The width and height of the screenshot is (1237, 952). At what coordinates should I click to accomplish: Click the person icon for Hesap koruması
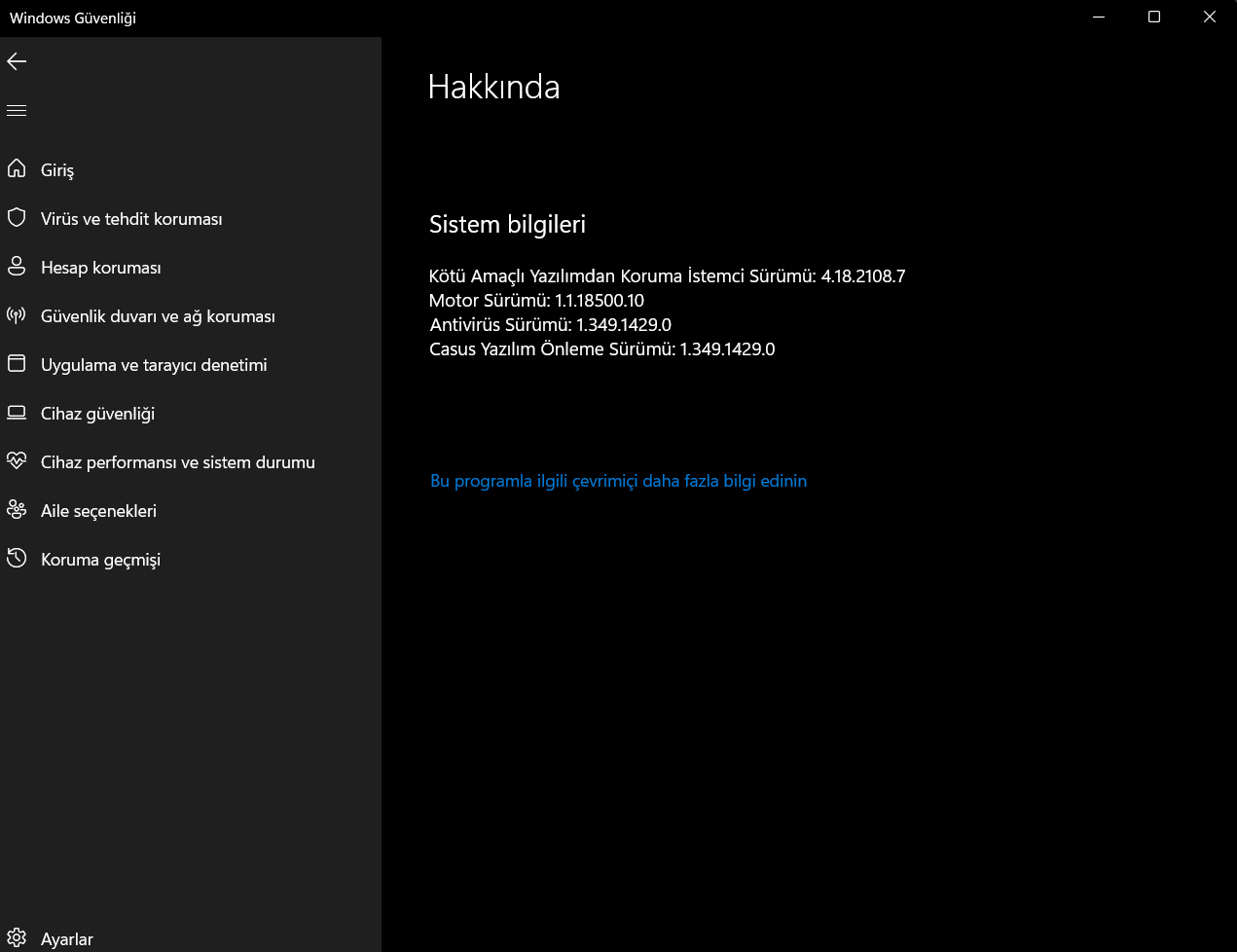point(17,266)
